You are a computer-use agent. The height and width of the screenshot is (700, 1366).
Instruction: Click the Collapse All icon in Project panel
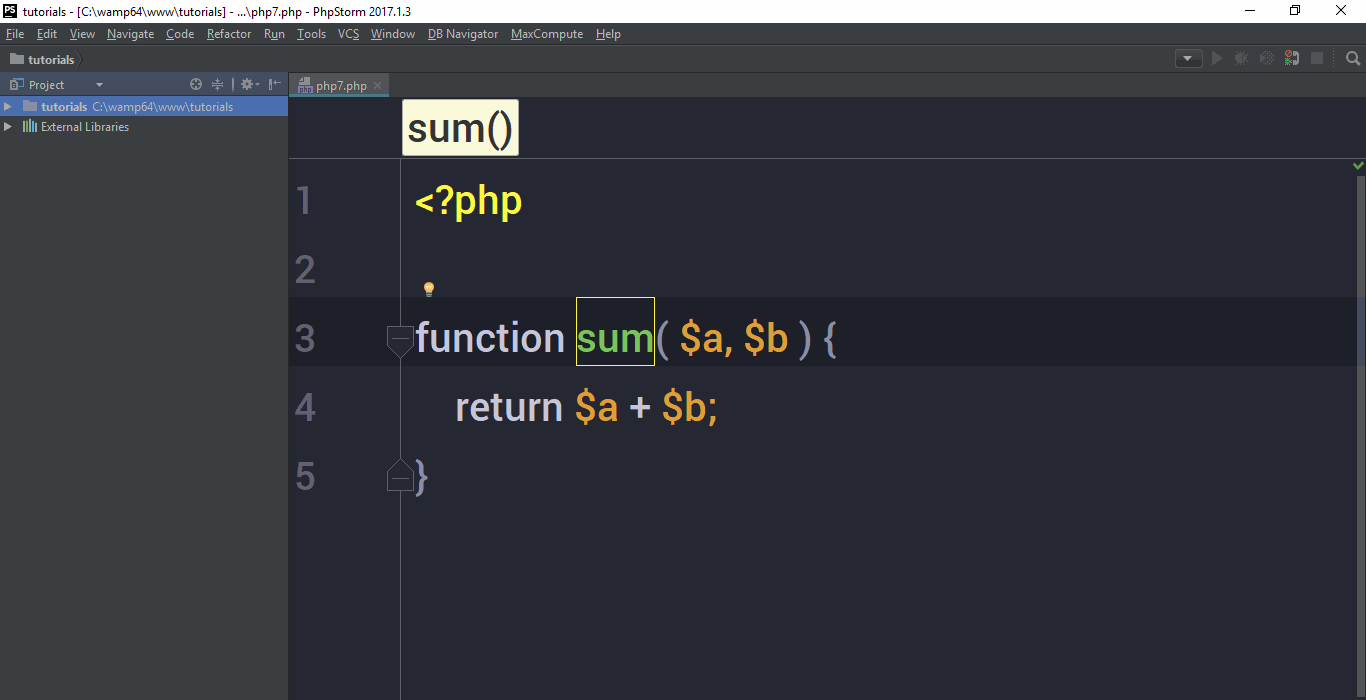[x=217, y=85]
